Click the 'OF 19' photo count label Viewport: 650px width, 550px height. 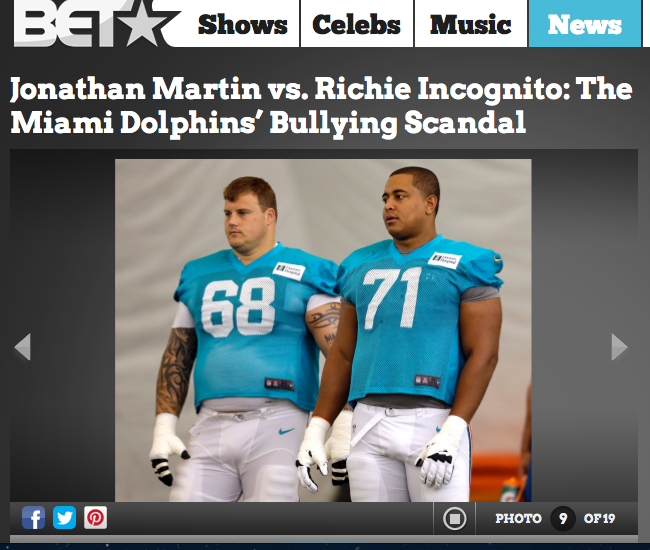pos(599,519)
